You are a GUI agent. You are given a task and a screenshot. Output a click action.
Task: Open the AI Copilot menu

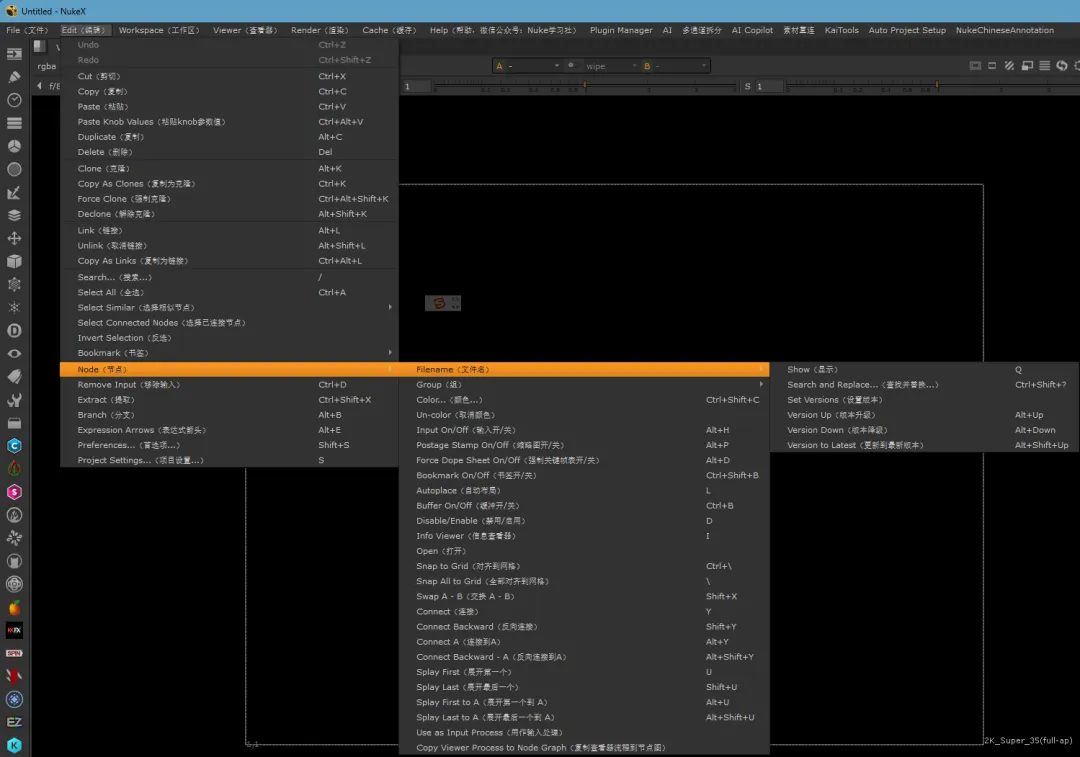coord(752,30)
